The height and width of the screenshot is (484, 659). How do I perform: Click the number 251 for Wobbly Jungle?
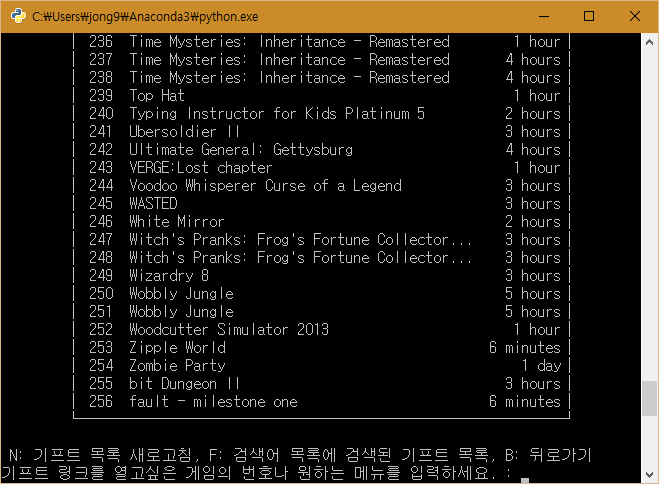(x=101, y=312)
